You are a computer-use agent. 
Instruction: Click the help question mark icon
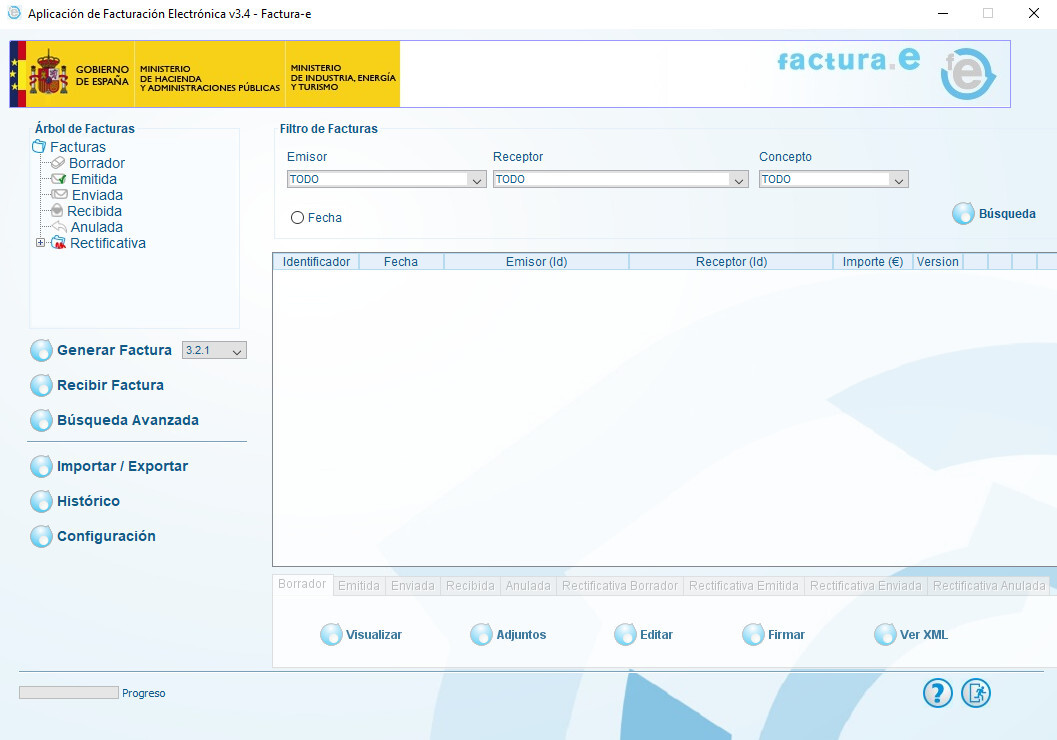tap(937, 692)
